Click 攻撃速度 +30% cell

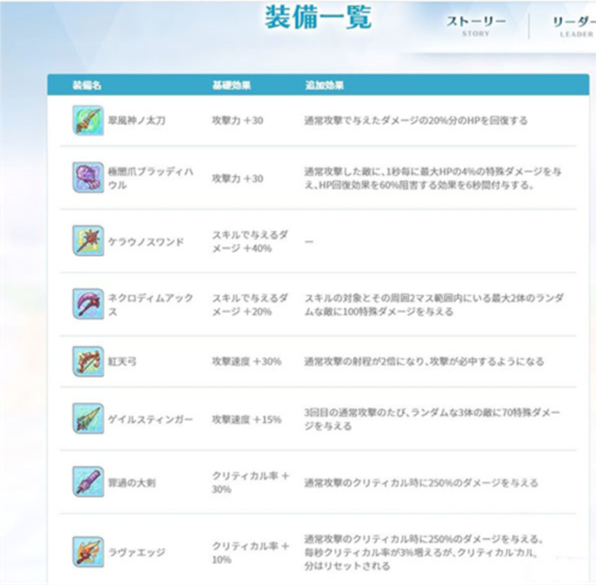click(x=247, y=362)
